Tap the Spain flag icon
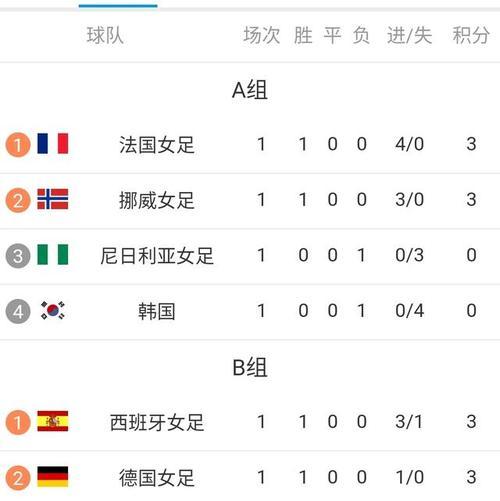The width and height of the screenshot is (500, 501). [x=53, y=421]
